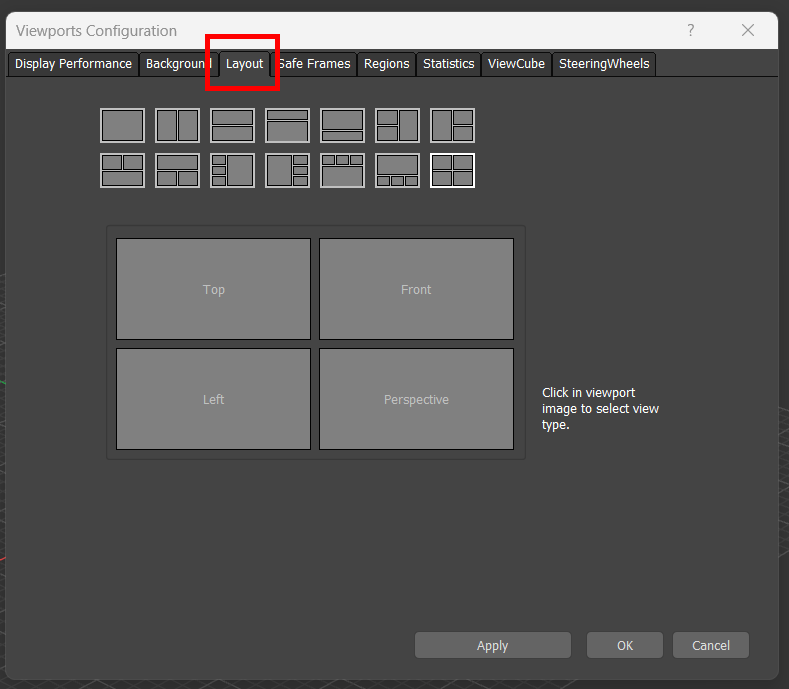
Task: Cancel the Viewports Configuration dialog
Action: pos(711,645)
